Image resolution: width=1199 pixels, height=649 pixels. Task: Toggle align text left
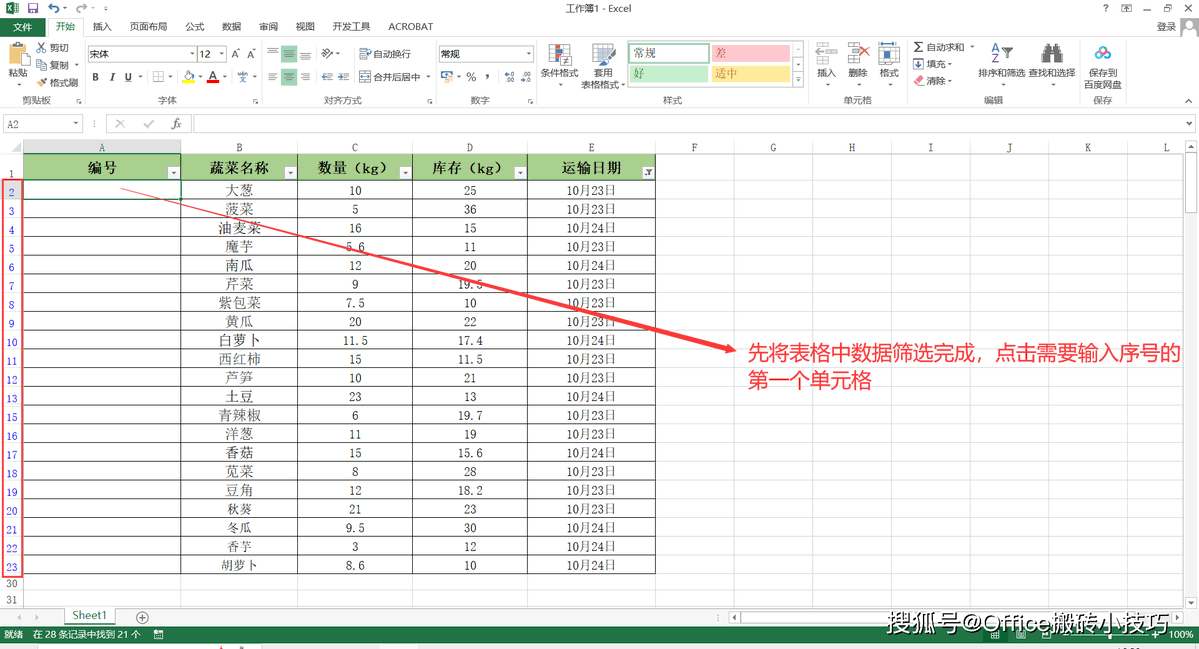point(273,76)
